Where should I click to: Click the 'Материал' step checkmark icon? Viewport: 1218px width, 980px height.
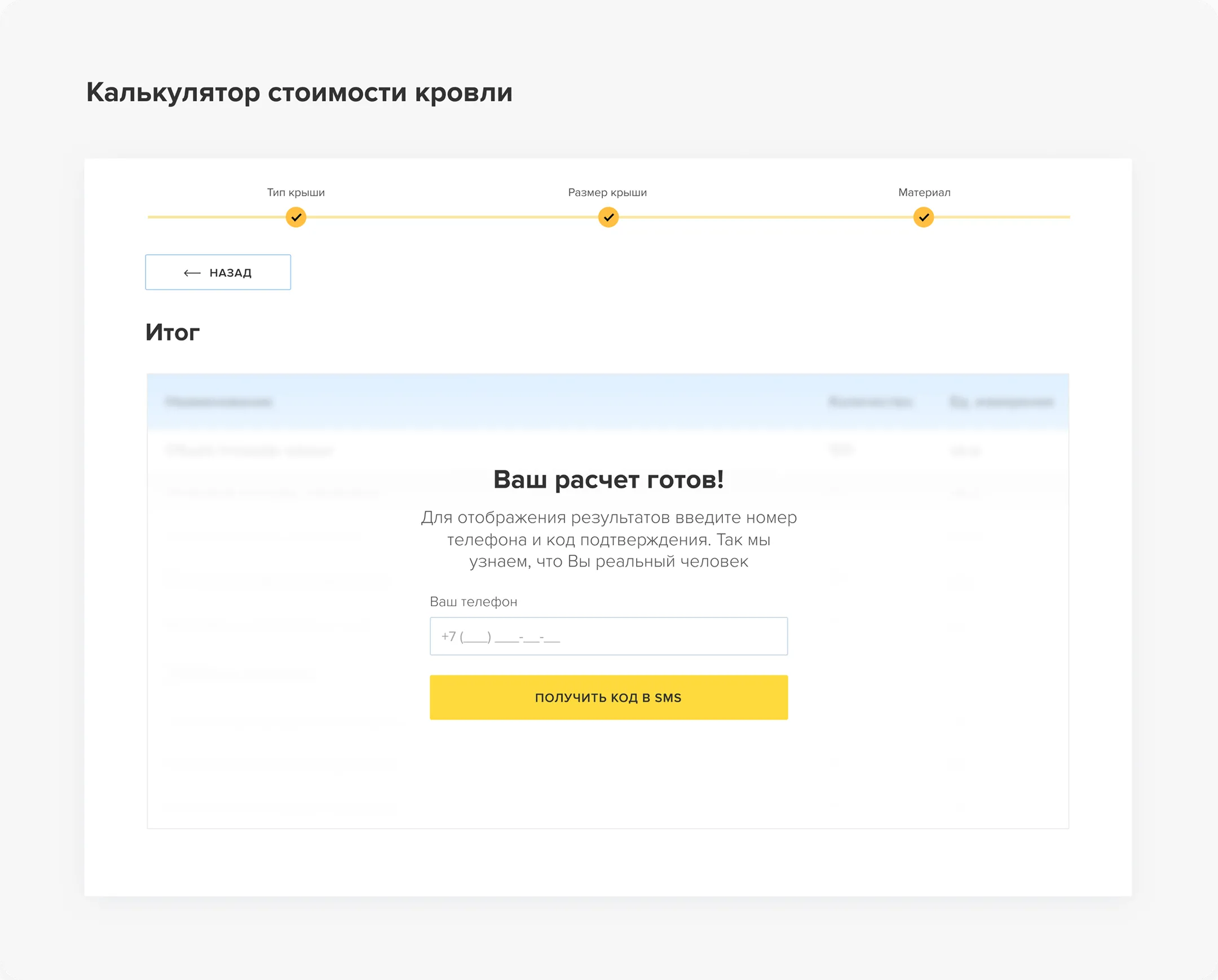[923, 217]
